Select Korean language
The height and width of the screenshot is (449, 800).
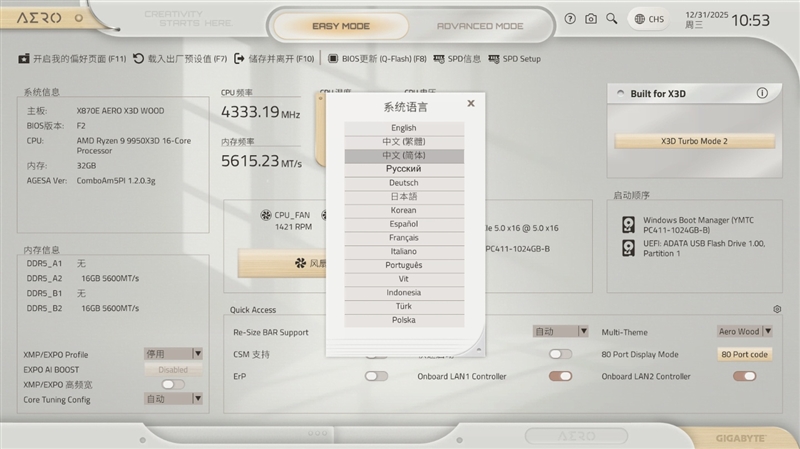[x=404, y=210]
